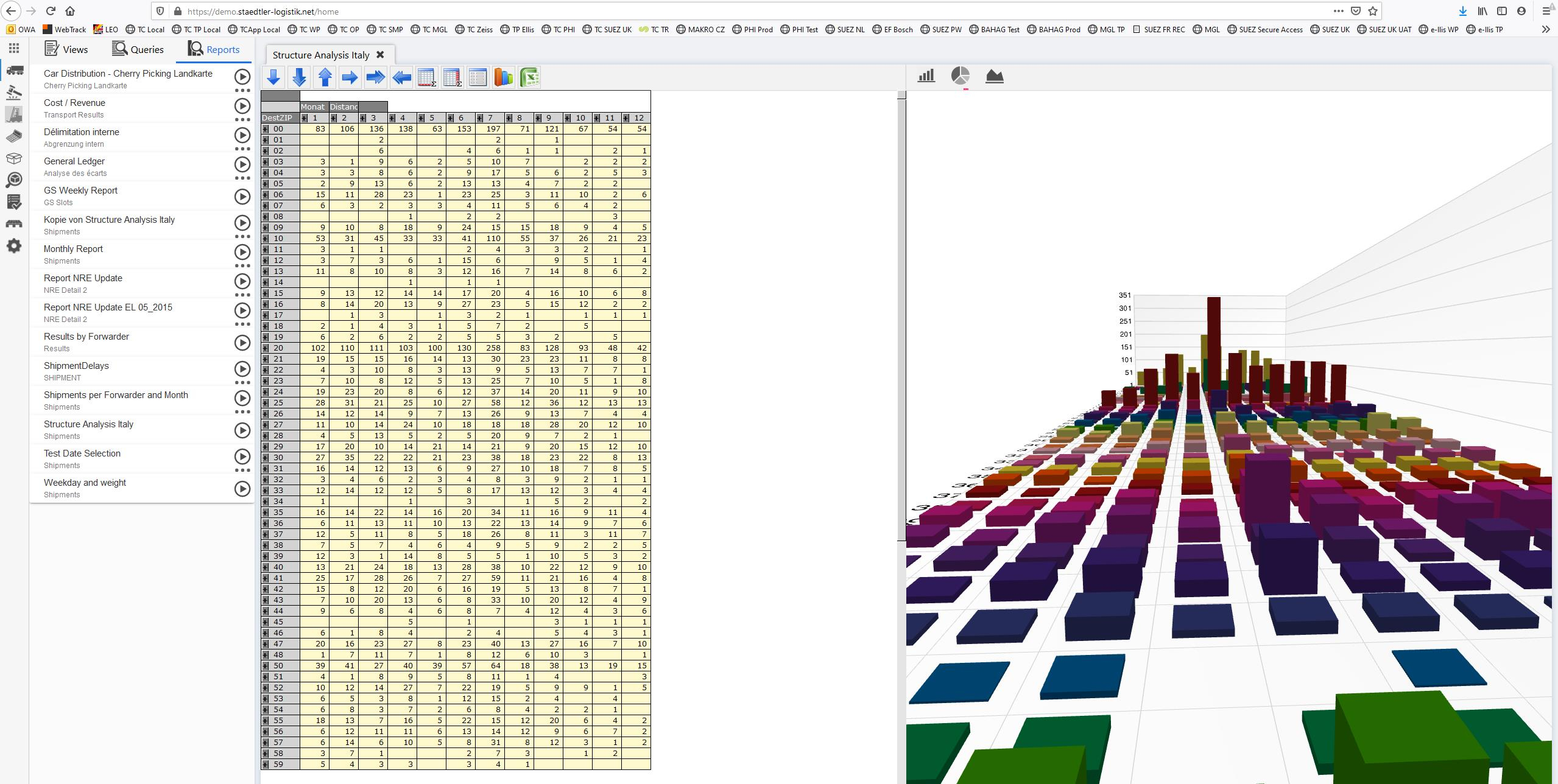1558x784 pixels.
Task: Expand DestZIP row 00
Action: 266,129
